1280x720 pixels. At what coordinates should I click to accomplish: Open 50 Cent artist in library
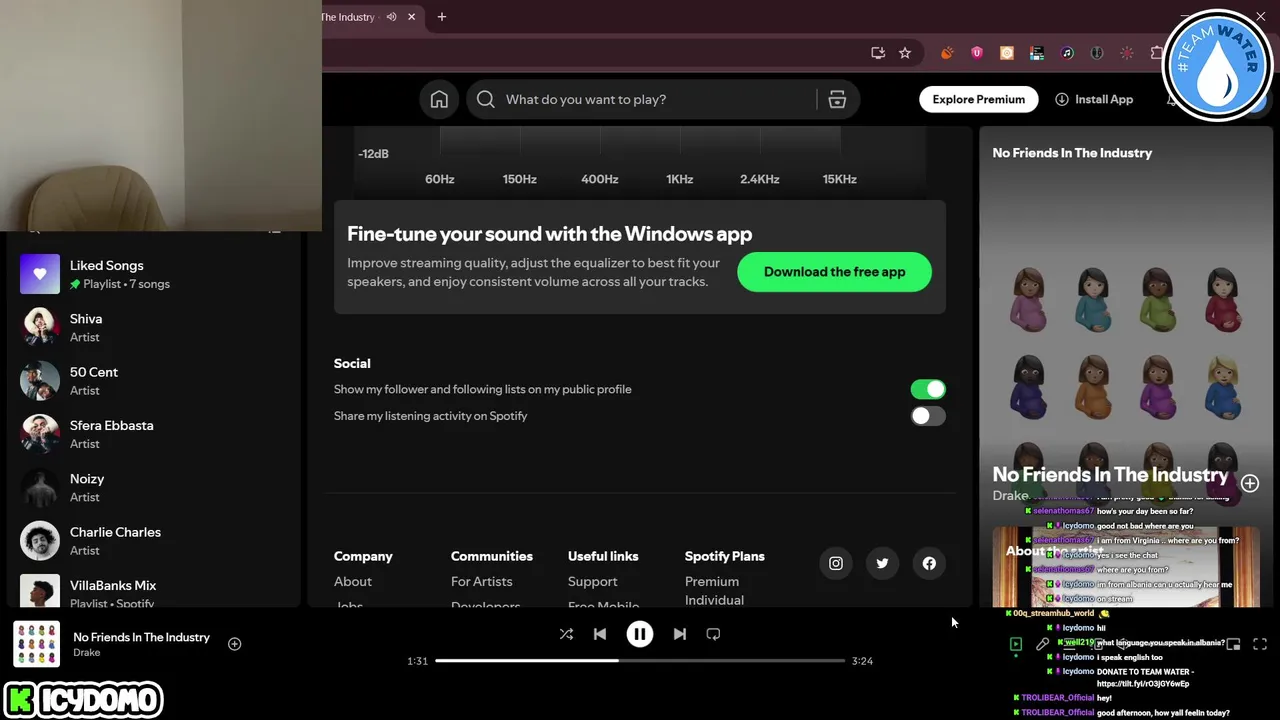(x=152, y=380)
